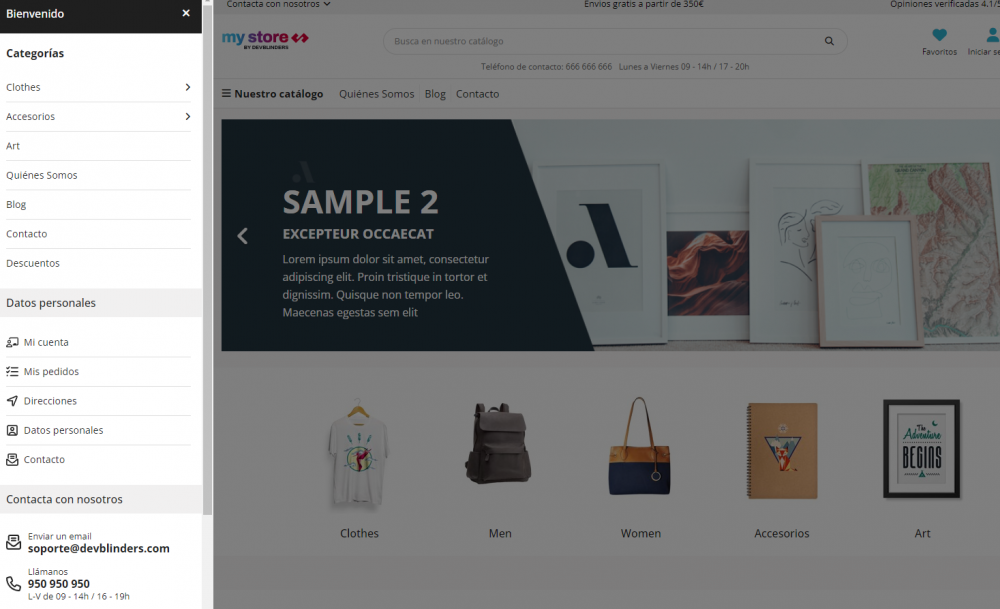Open Mis pedidos list icon

(12, 372)
